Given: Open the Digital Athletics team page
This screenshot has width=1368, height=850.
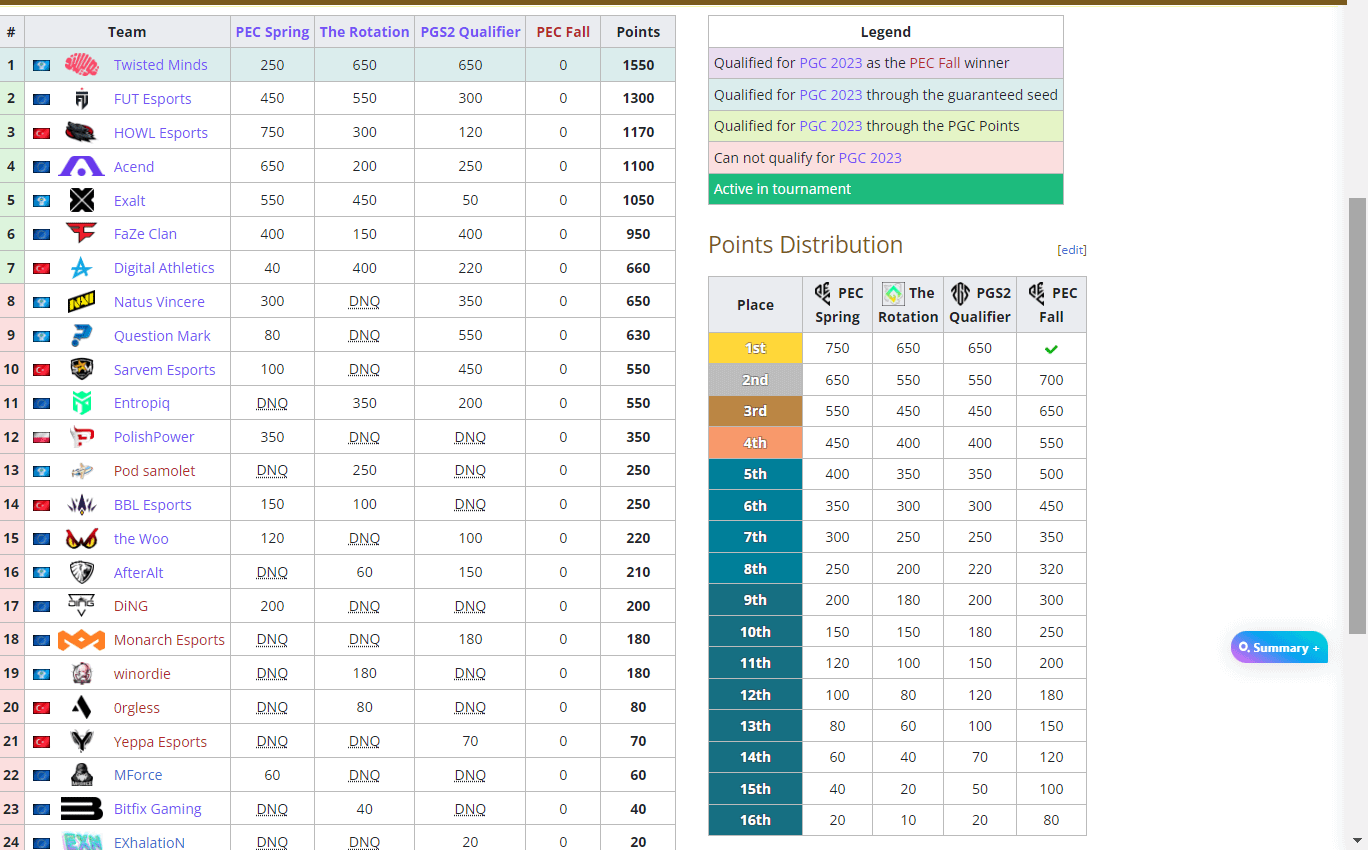Looking at the screenshot, I should pos(164,268).
